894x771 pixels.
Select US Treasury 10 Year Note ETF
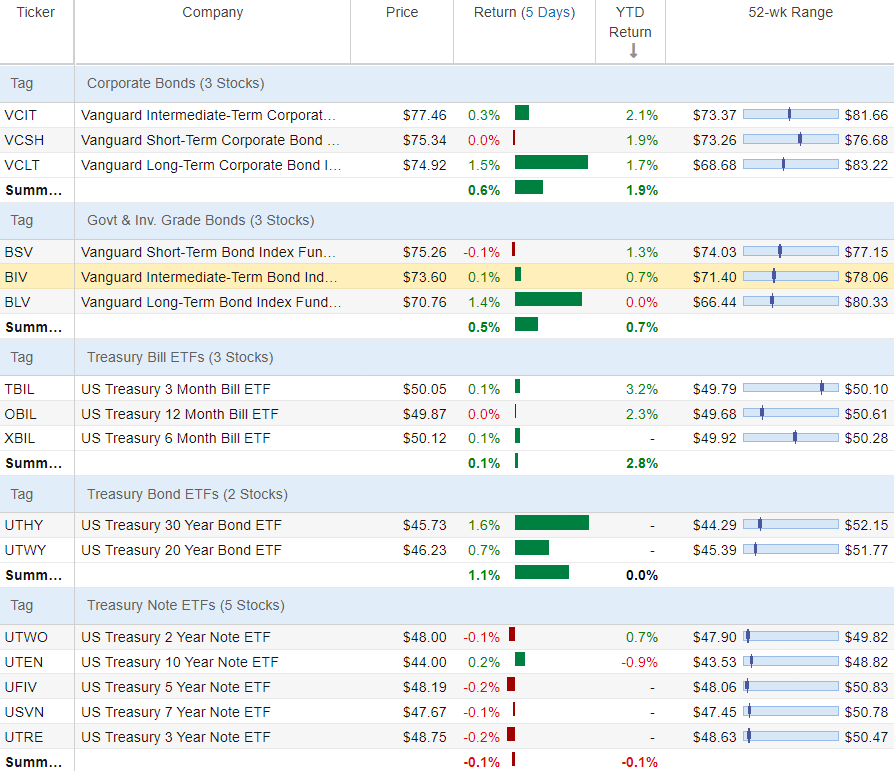click(180, 662)
